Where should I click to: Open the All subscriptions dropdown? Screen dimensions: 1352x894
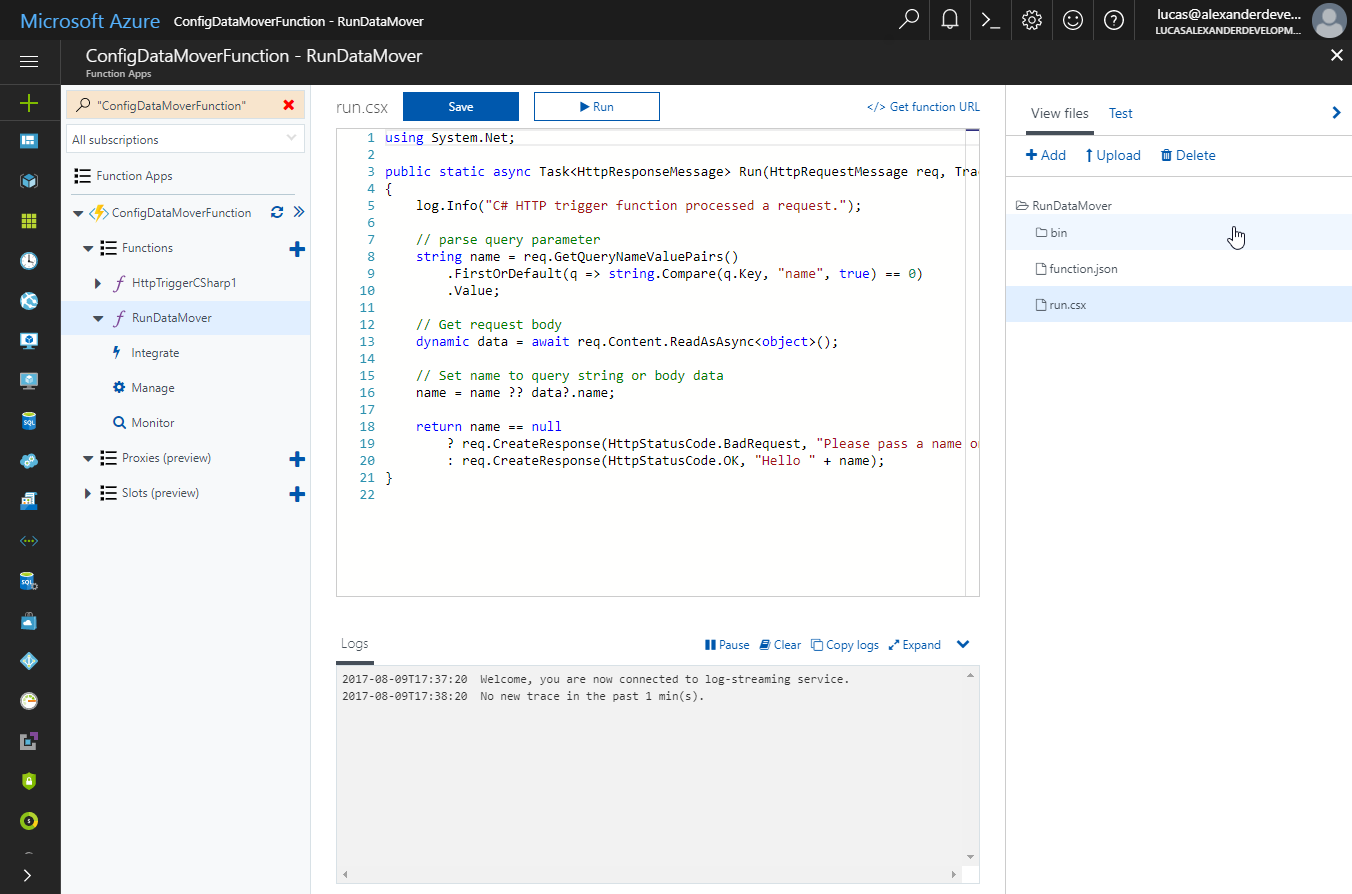click(x=185, y=139)
